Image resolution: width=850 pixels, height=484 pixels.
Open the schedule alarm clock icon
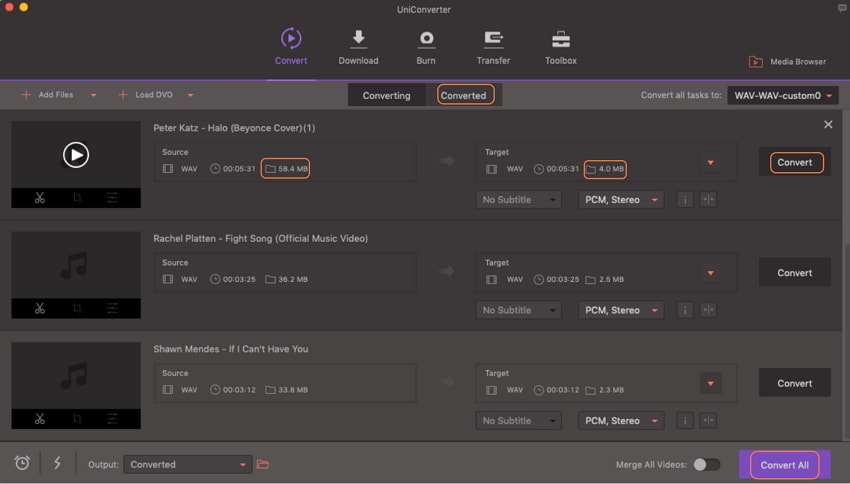(x=22, y=463)
